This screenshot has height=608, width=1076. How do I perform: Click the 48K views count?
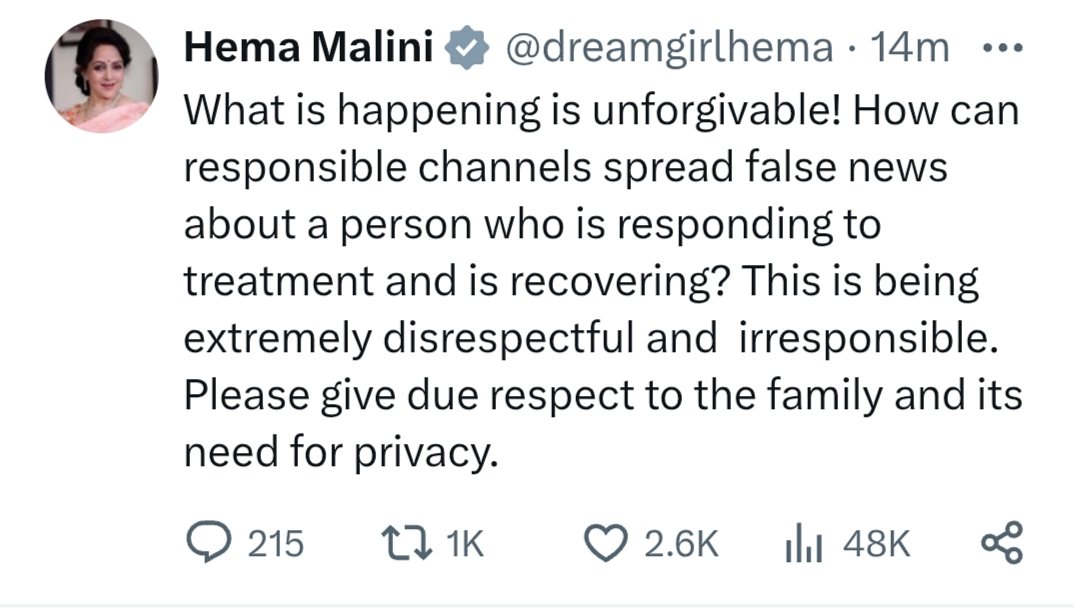(x=878, y=543)
